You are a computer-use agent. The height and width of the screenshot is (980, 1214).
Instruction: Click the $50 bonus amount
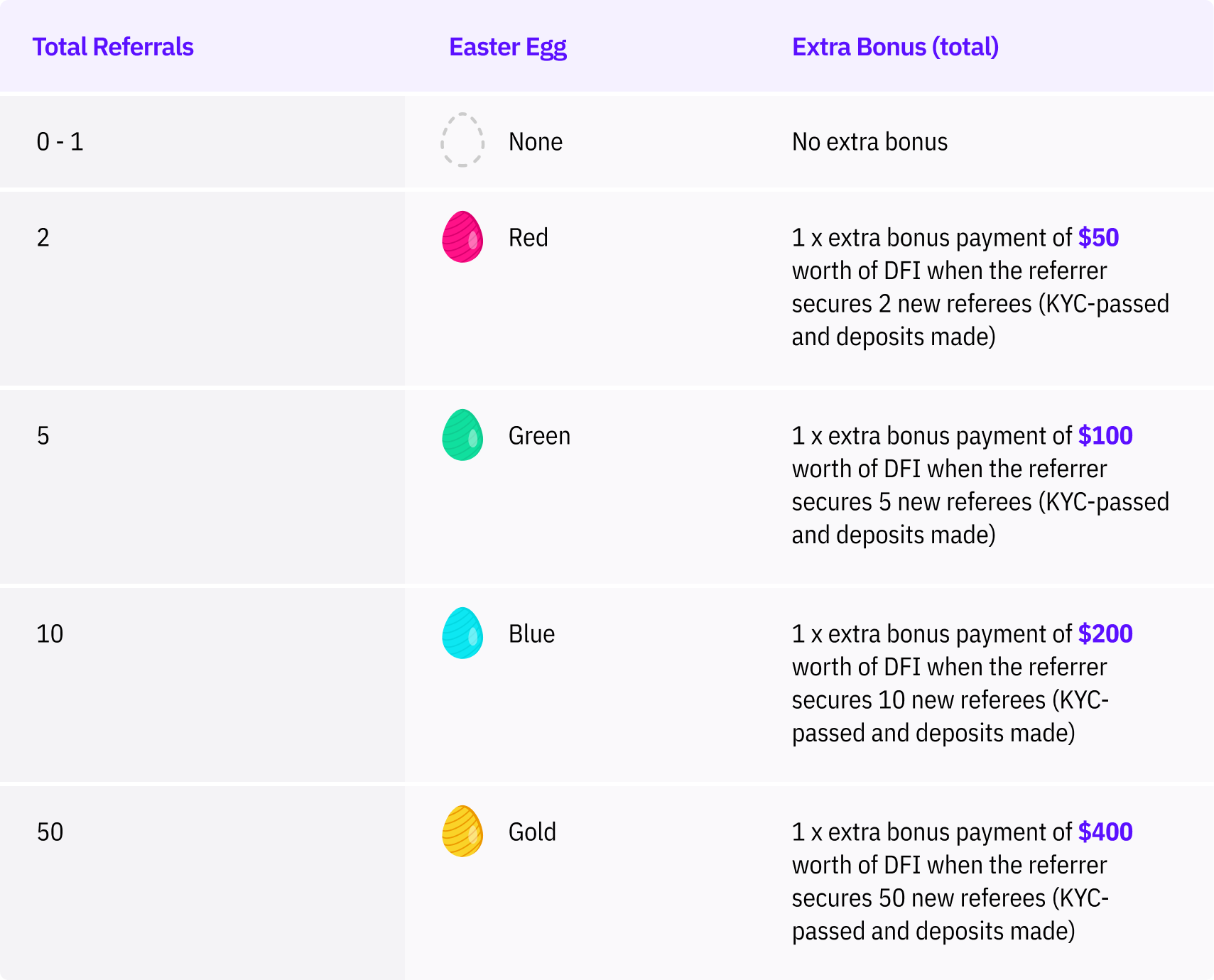tap(1098, 237)
